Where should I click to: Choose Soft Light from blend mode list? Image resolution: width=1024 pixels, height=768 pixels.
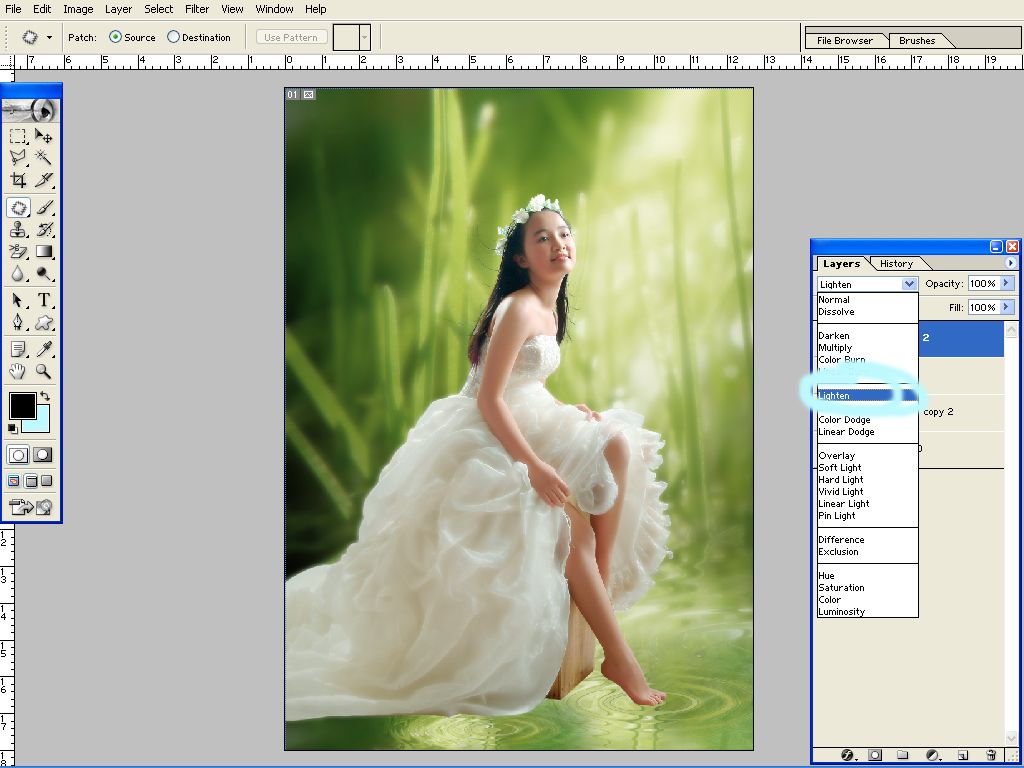tap(840, 468)
